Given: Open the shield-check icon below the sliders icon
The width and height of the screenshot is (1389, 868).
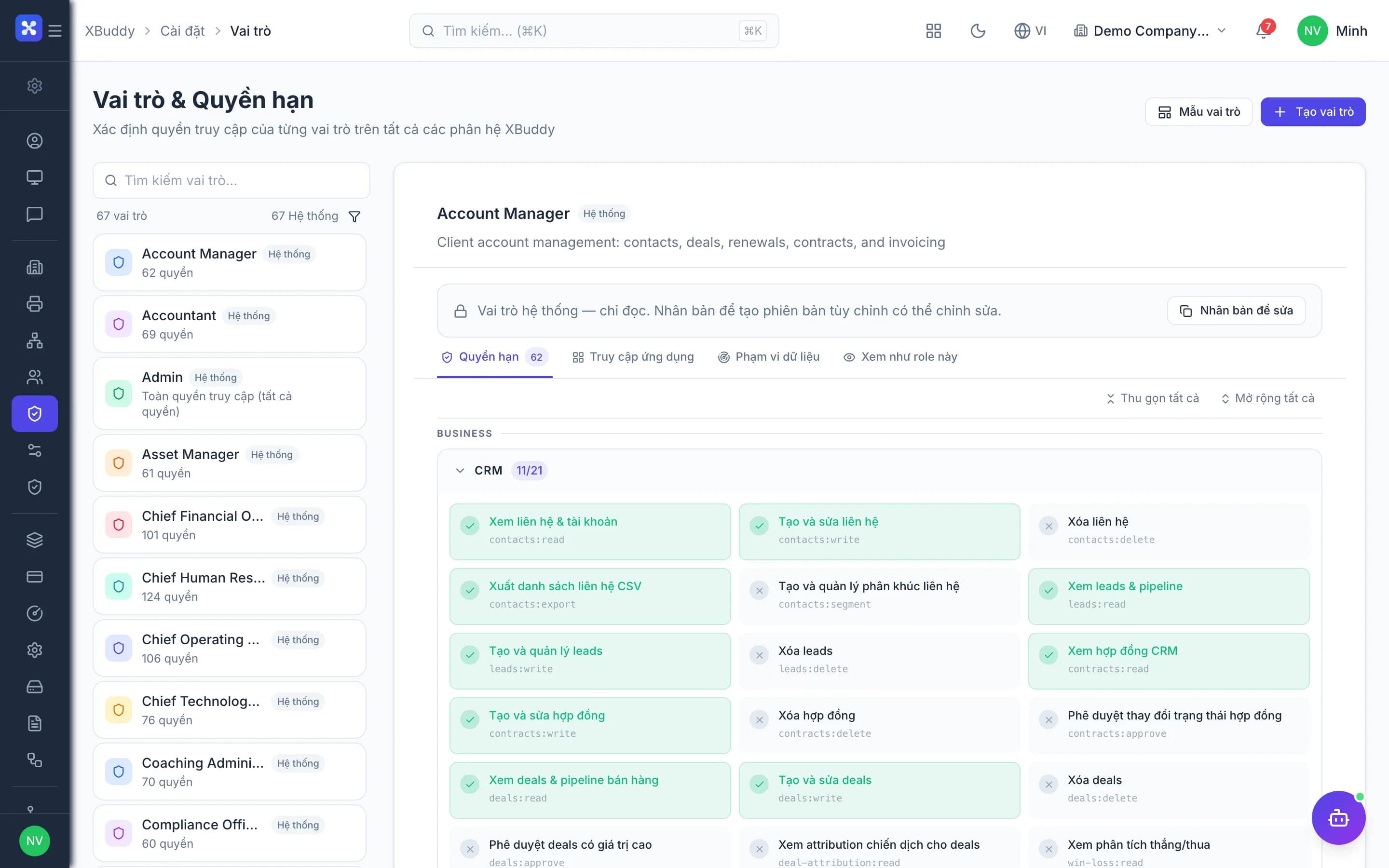Looking at the screenshot, I should 34,488.
